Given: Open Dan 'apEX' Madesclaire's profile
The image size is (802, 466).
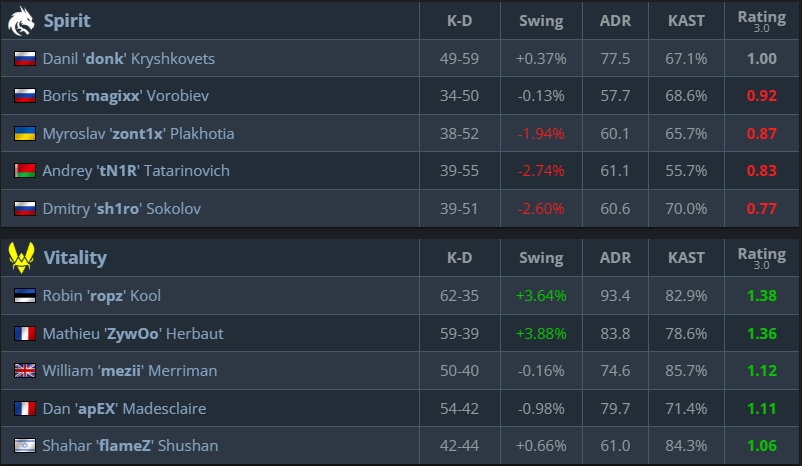Looking at the screenshot, I should coord(129,408).
